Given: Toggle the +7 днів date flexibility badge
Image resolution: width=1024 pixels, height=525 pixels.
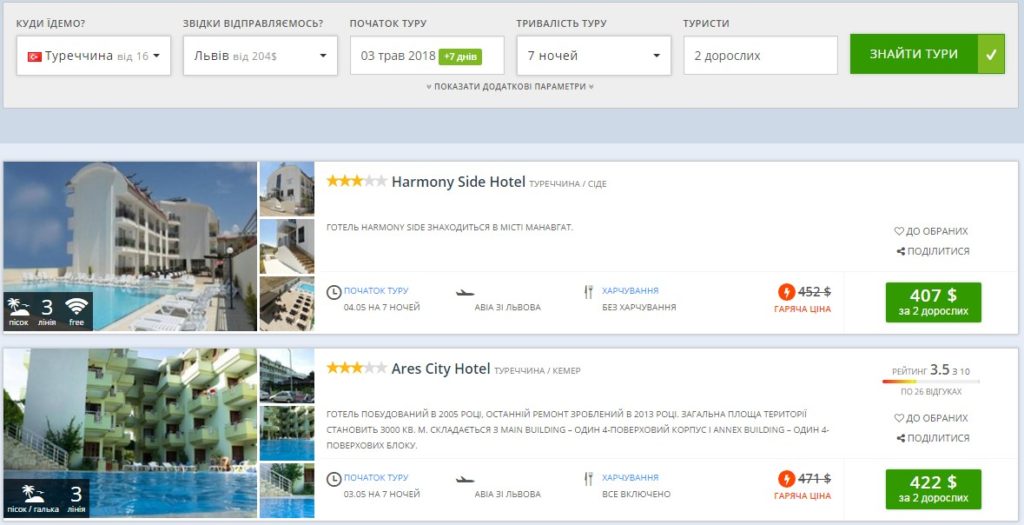Looking at the screenshot, I should coord(460,57).
